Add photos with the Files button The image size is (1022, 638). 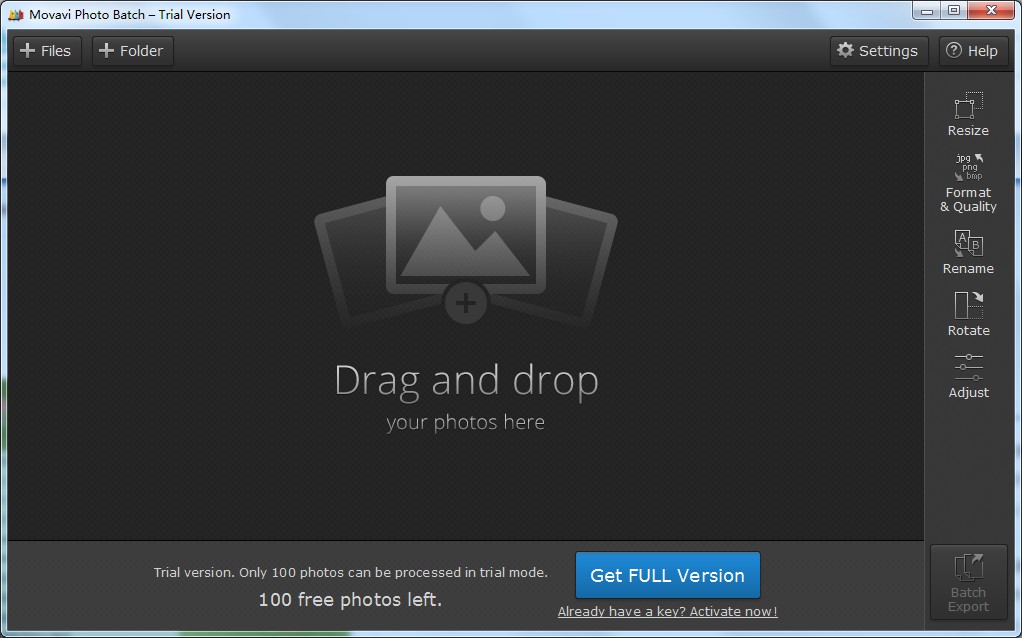[x=47, y=51]
